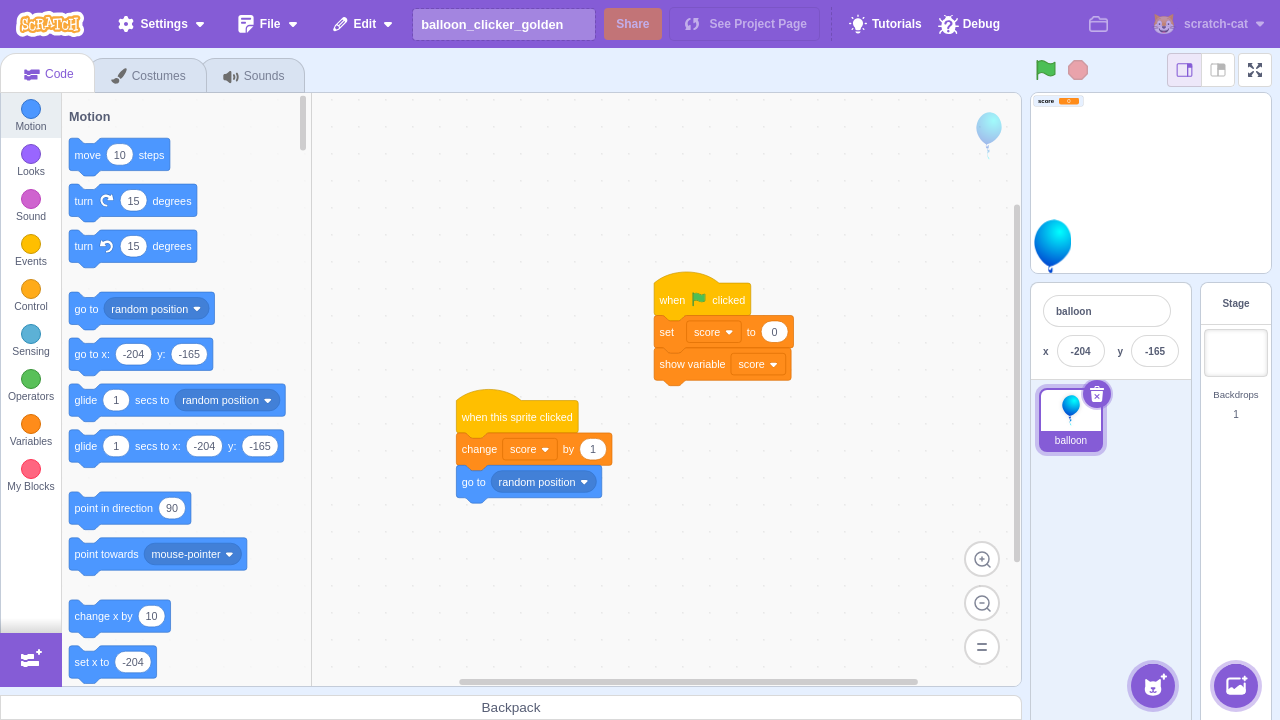Select the Sensing block category
Screen dimensions: 1280x720
tap(31, 340)
